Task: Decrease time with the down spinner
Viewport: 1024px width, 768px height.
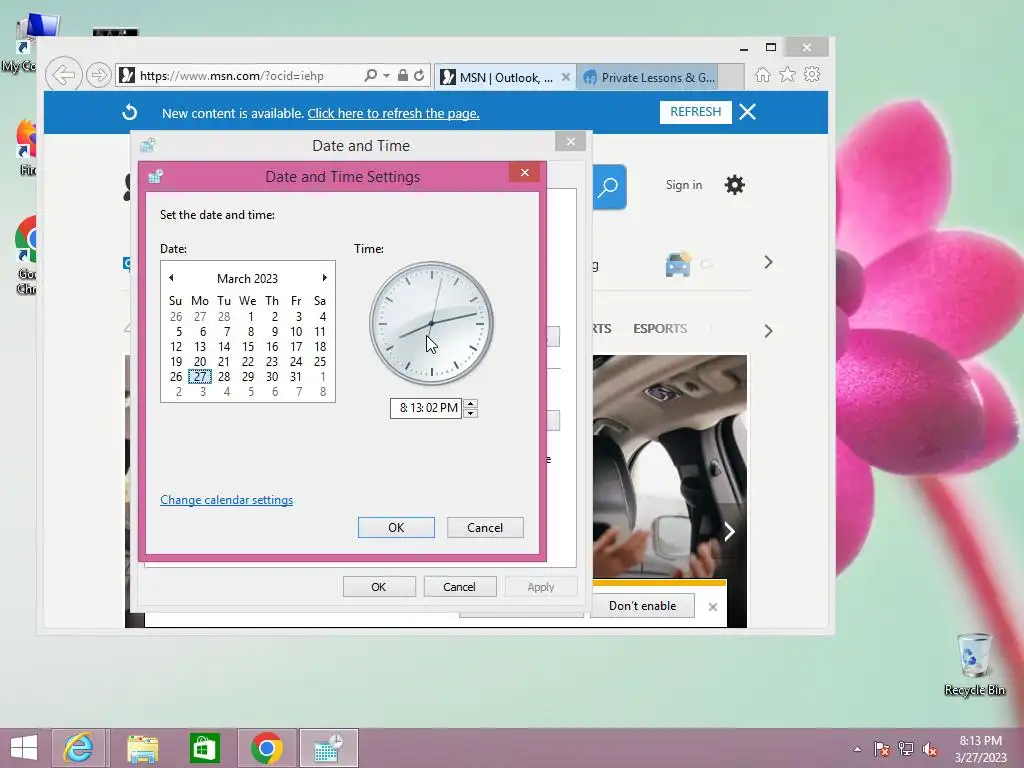Action: 470,413
